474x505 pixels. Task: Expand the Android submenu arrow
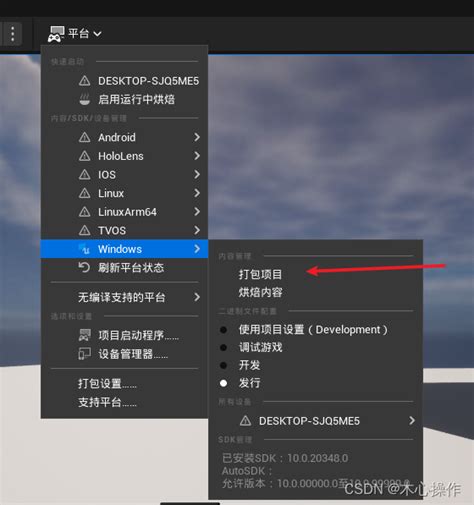[197, 137]
